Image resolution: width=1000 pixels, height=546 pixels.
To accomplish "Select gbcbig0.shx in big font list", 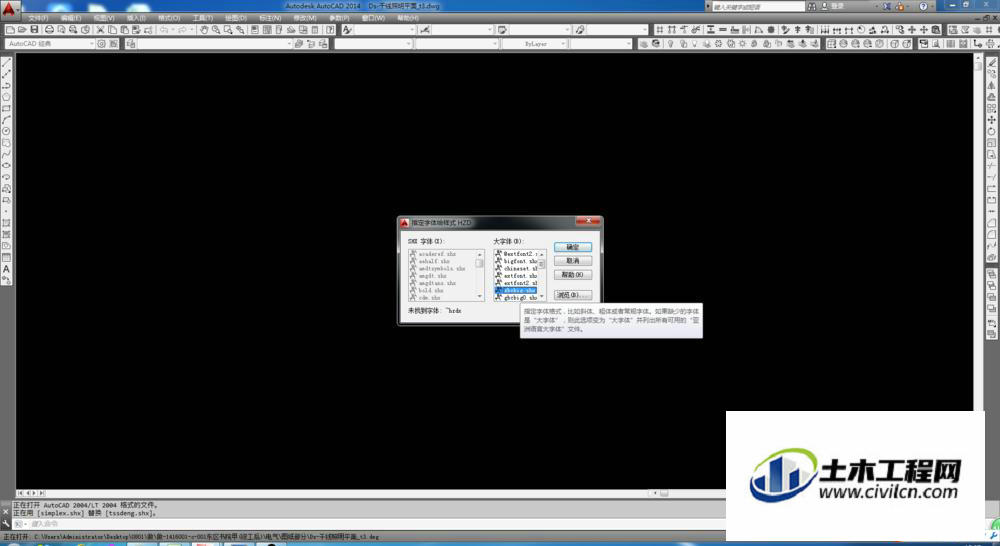I will (x=517, y=298).
